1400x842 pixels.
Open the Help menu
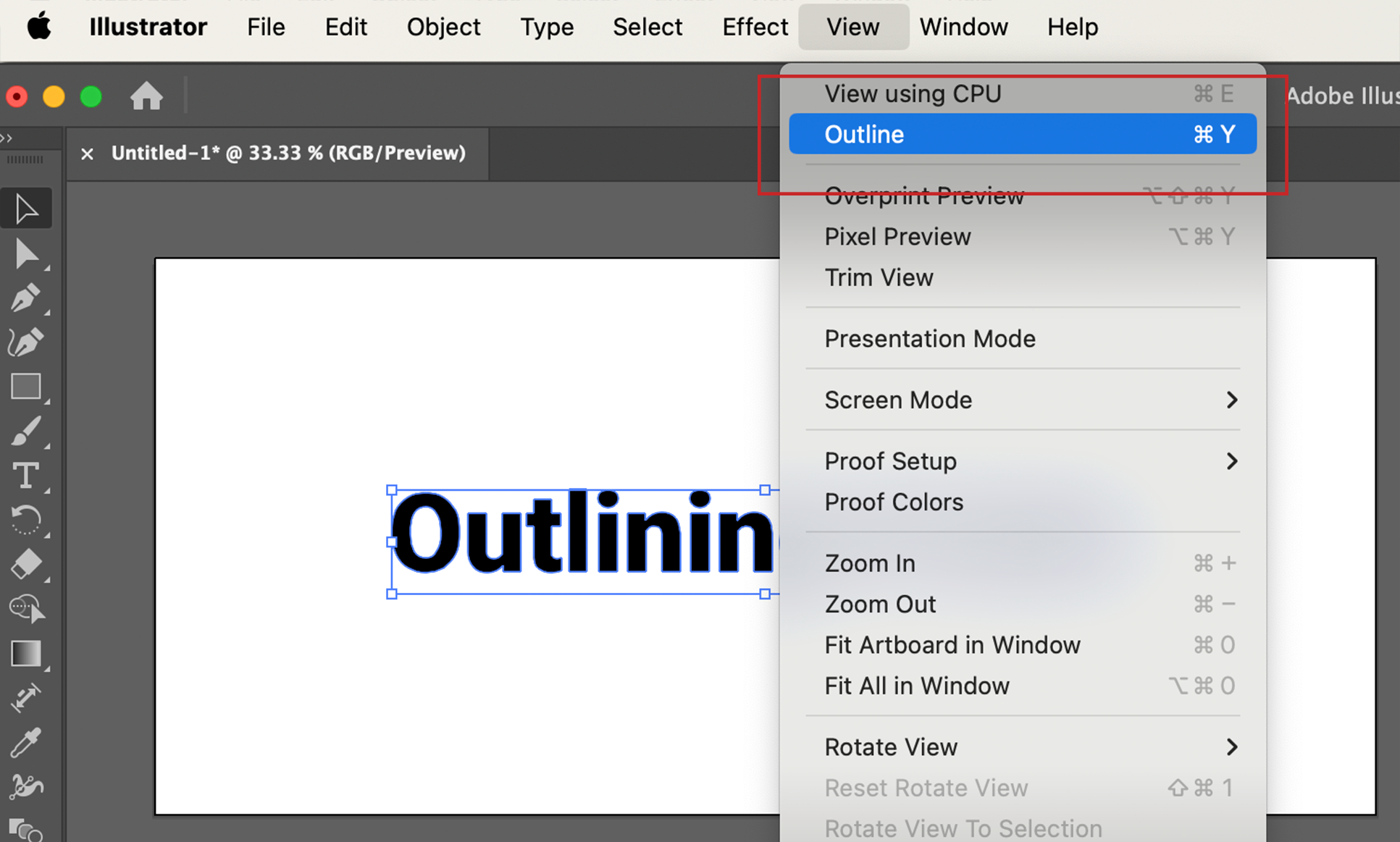[1072, 28]
